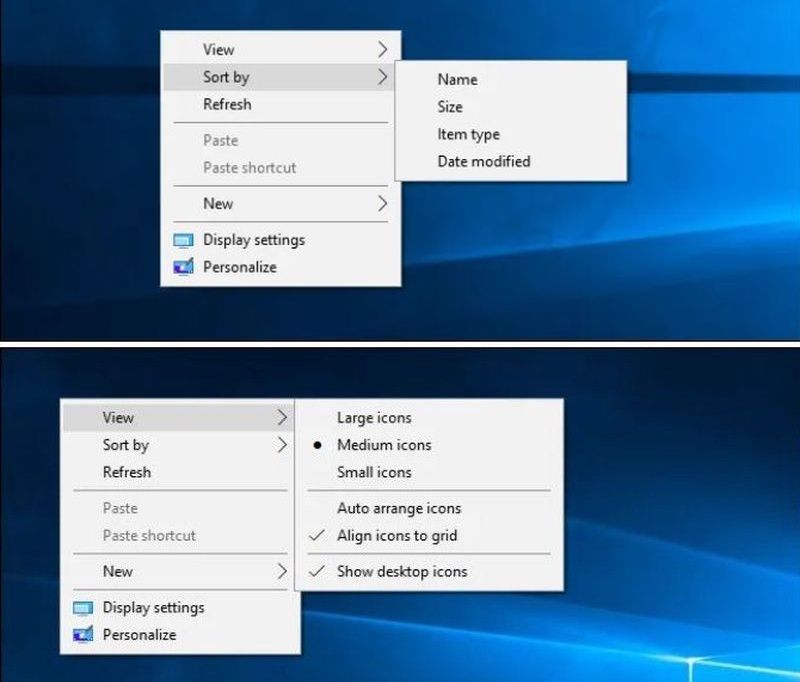The image size is (800, 682).
Task: Click the Sort by chevron arrow in bottom menu
Action: [282, 445]
